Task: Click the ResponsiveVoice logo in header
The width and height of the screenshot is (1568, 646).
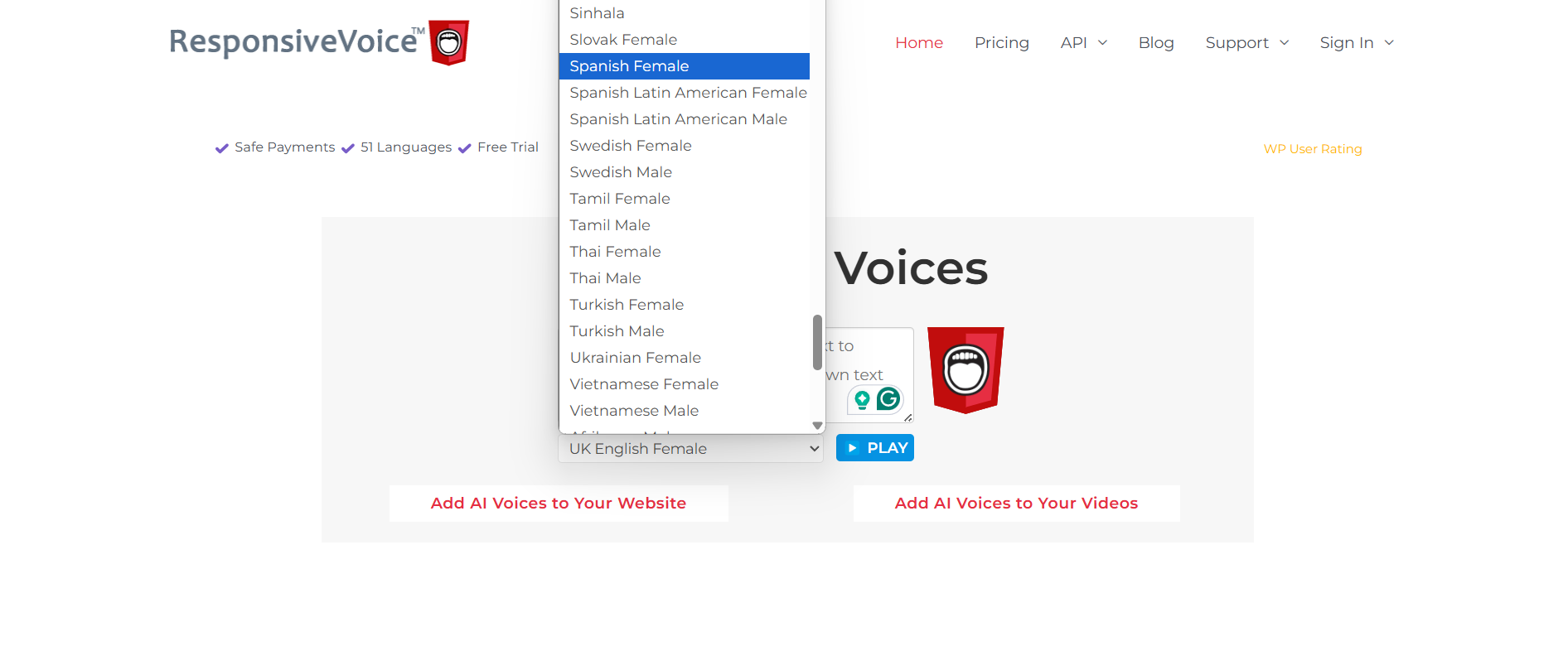Action: [x=319, y=42]
